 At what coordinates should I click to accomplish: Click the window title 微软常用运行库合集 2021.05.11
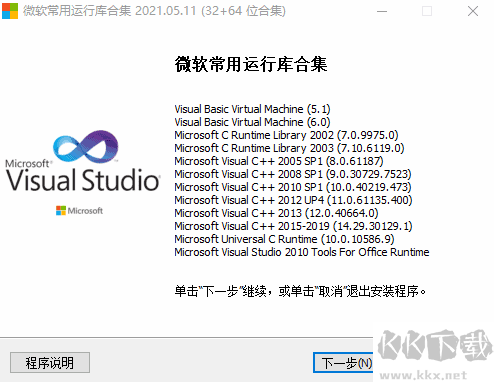[x=154, y=11]
